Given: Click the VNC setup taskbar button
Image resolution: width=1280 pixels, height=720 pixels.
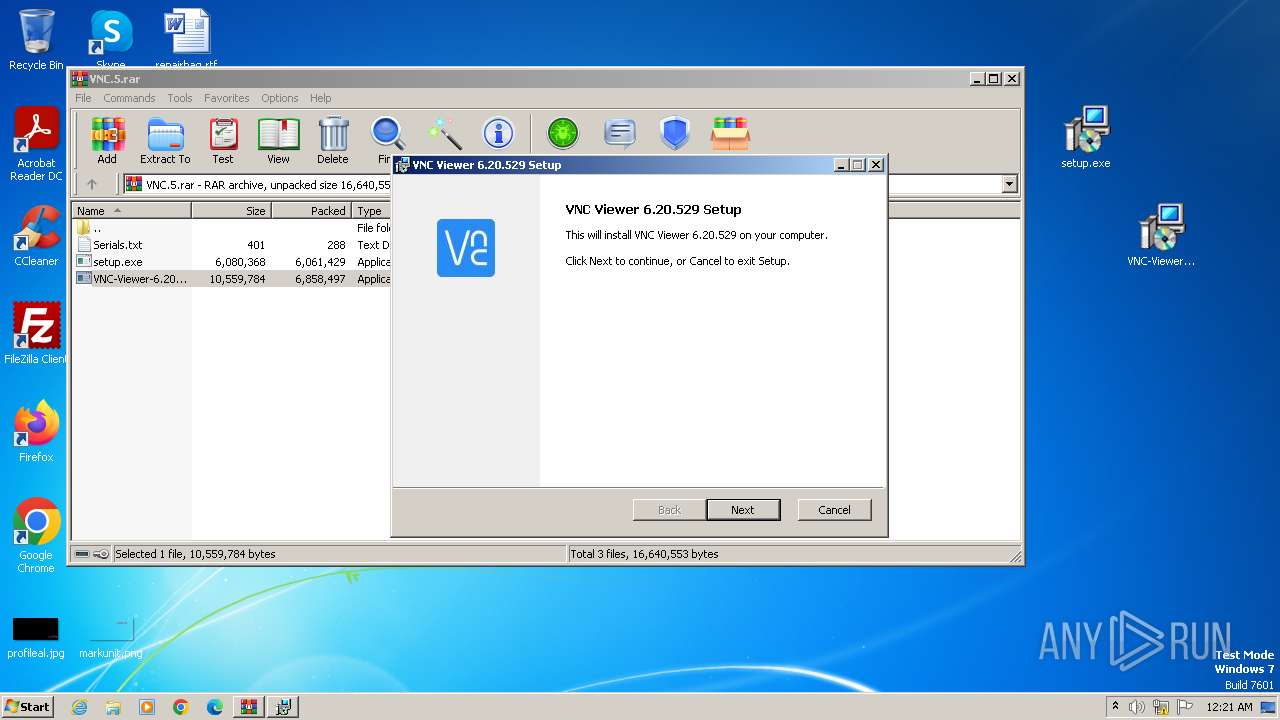Looking at the screenshot, I should (x=283, y=707).
